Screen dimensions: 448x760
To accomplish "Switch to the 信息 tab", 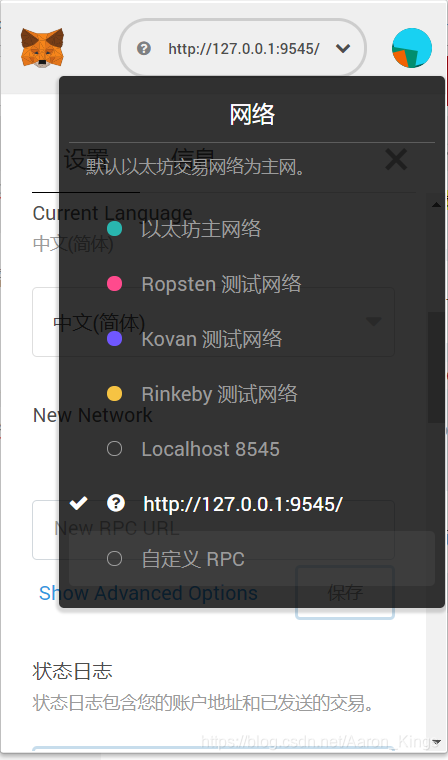I will 193,158.
